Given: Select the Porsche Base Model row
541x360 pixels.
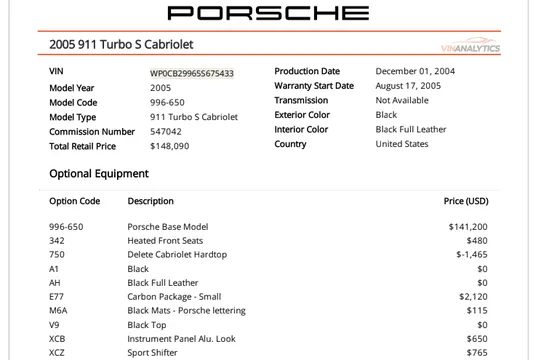Looking at the screenshot, I should tap(268, 227).
